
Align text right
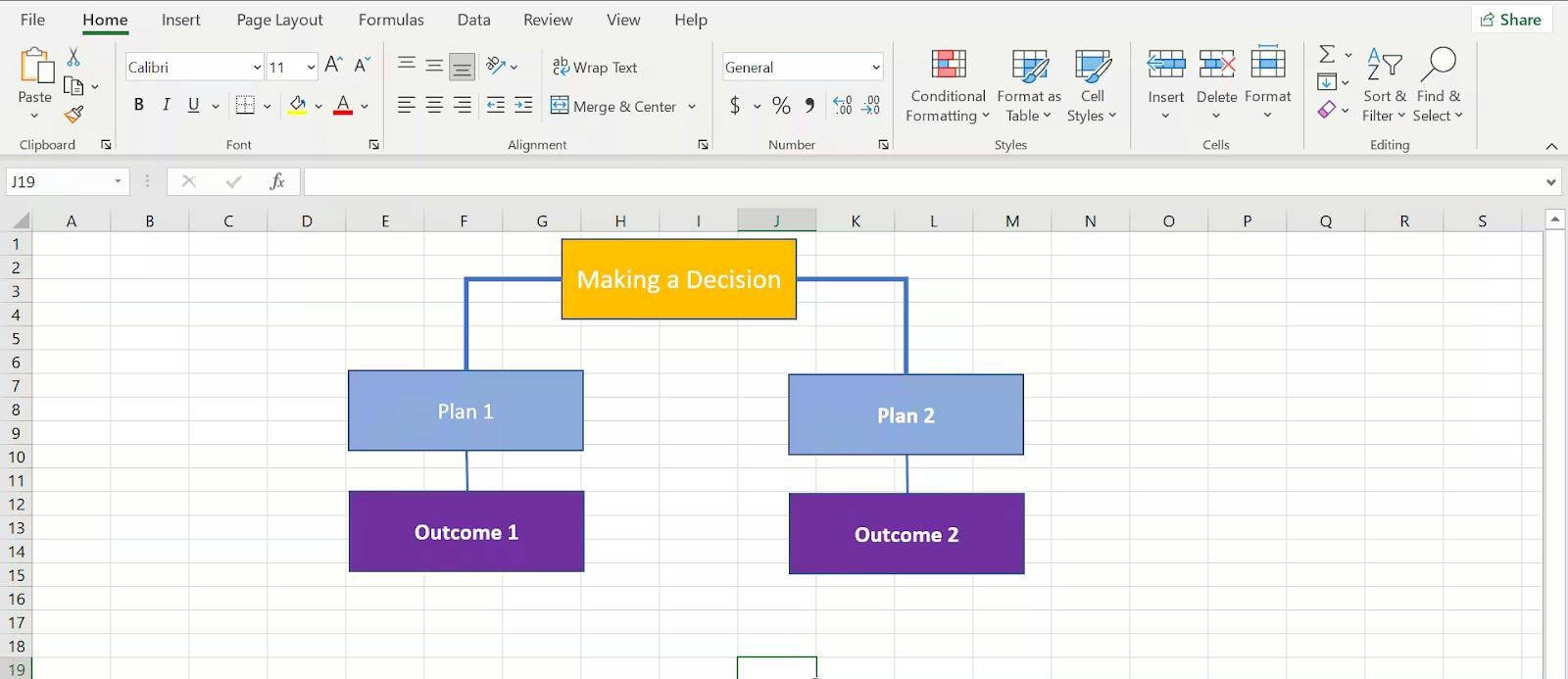(463, 105)
